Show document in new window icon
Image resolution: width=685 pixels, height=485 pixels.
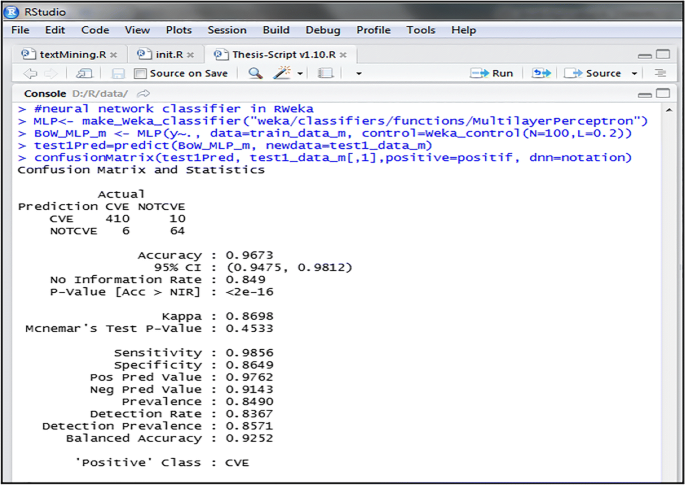coord(84,73)
